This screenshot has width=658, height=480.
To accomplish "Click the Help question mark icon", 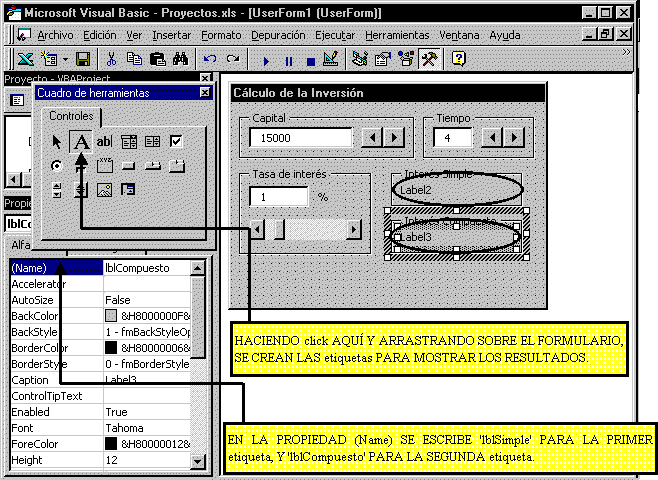I will [459, 59].
